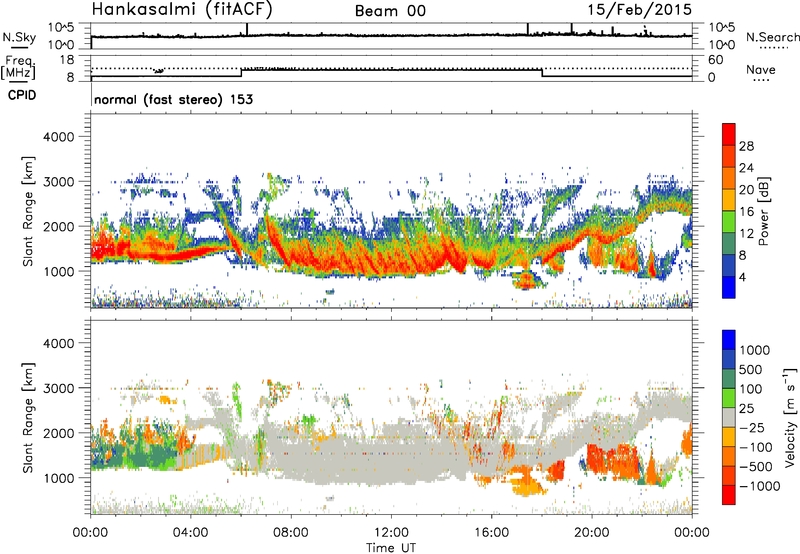Screen dimensions: 800x554
Task: Click the noise spike near 06:00 in N.Sky panel
Action: coord(247,29)
